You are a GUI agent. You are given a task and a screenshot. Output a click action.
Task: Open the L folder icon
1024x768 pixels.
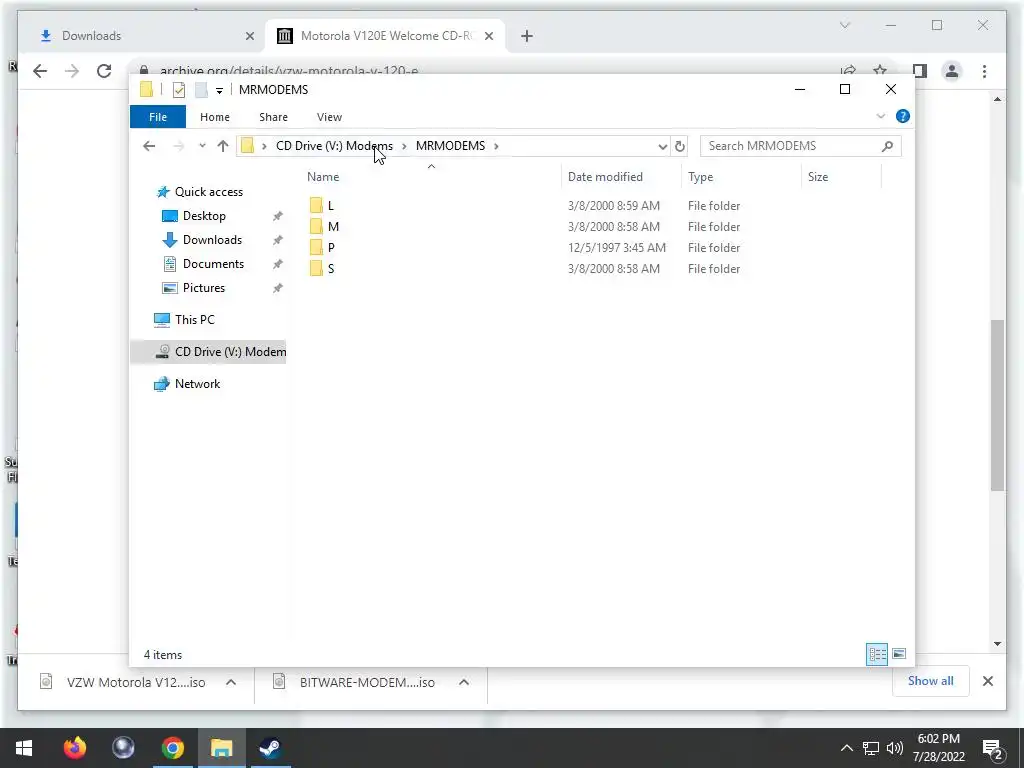coord(316,206)
